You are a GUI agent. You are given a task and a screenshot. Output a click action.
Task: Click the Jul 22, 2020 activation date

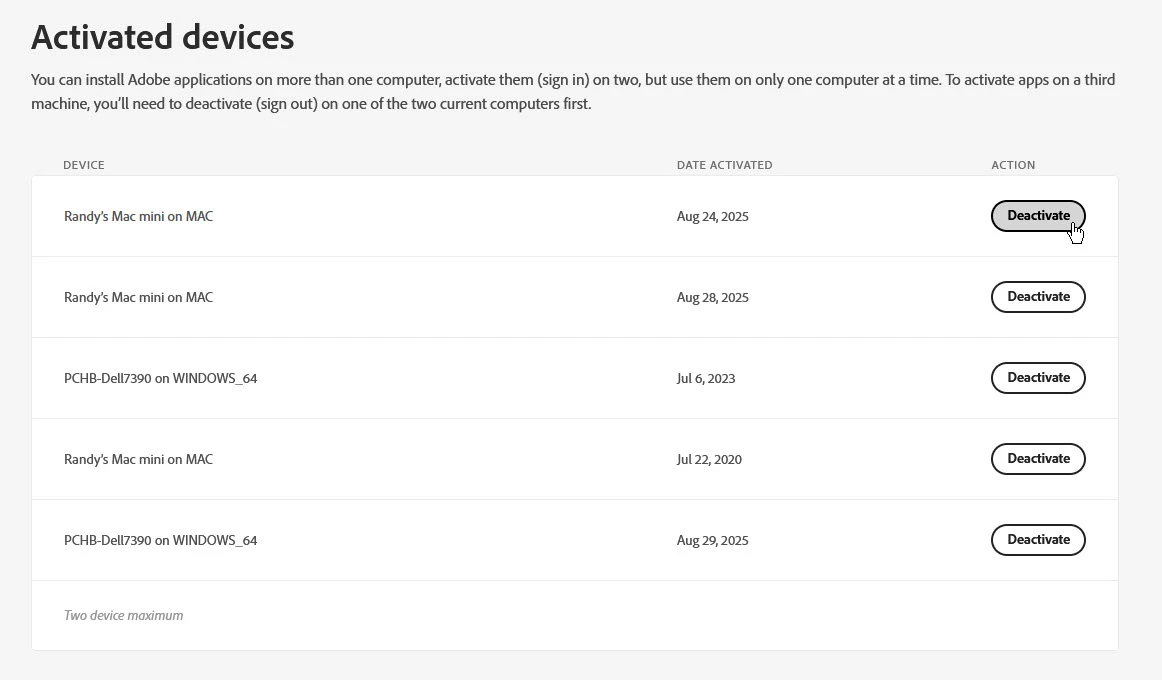point(709,459)
